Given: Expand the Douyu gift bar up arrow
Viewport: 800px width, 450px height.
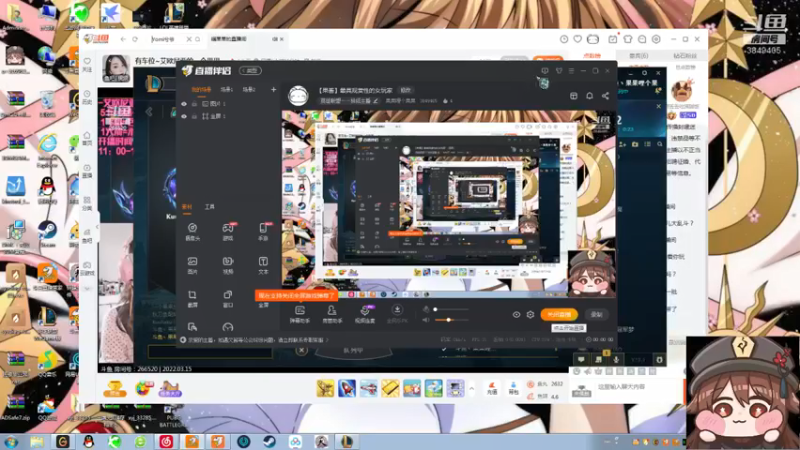Looking at the screenshot, I should pos(471,389).
